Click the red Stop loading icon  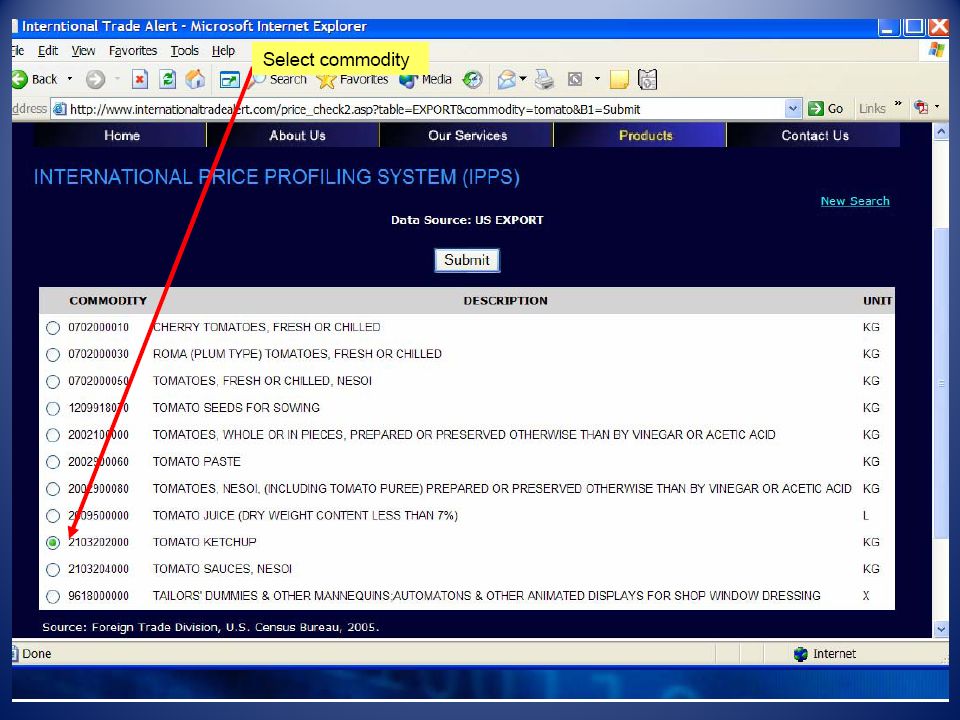pyautogui.click(x=140, y=79)
